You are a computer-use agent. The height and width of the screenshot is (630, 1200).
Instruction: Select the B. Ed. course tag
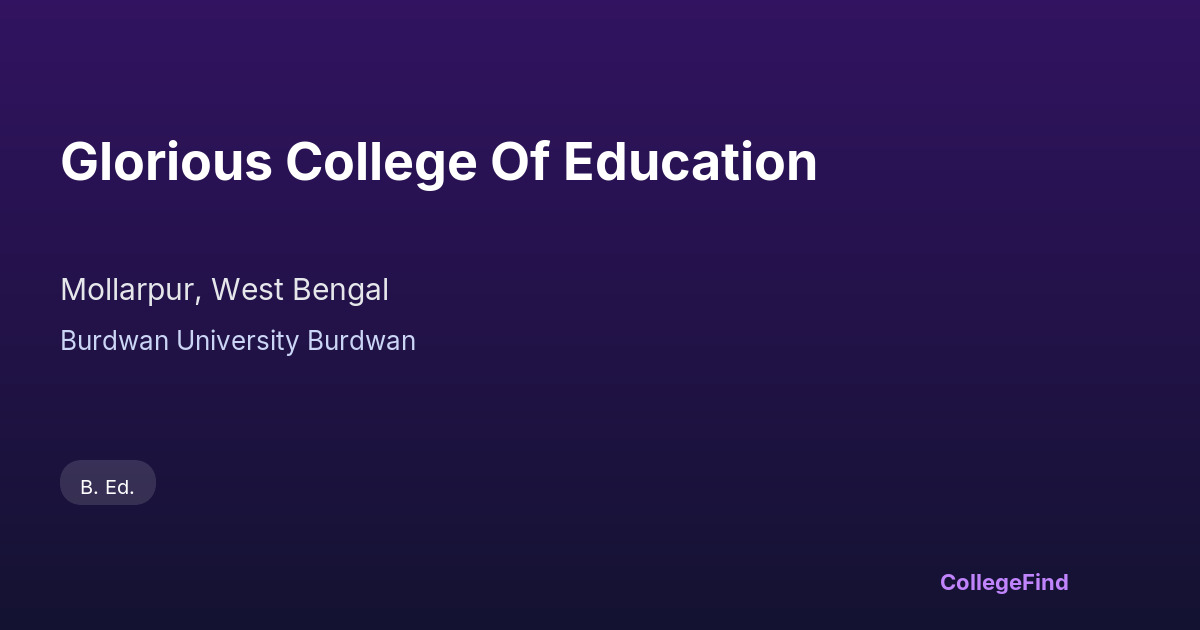pyautogui.click(x=107, y=487)
